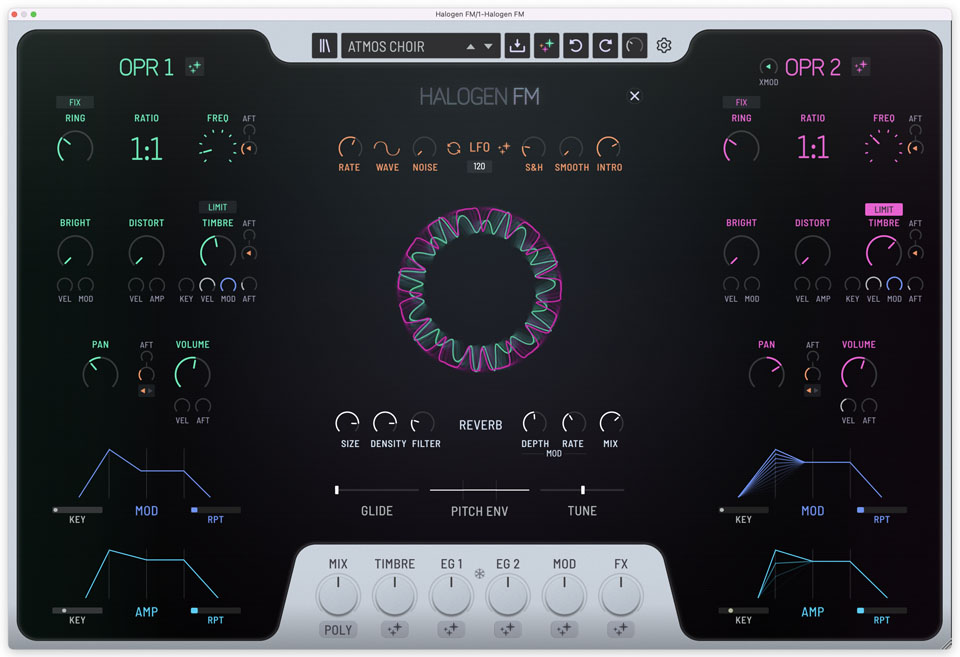
Task: Click the sparkle icon under the EG 2 macro
Action: 508,629
